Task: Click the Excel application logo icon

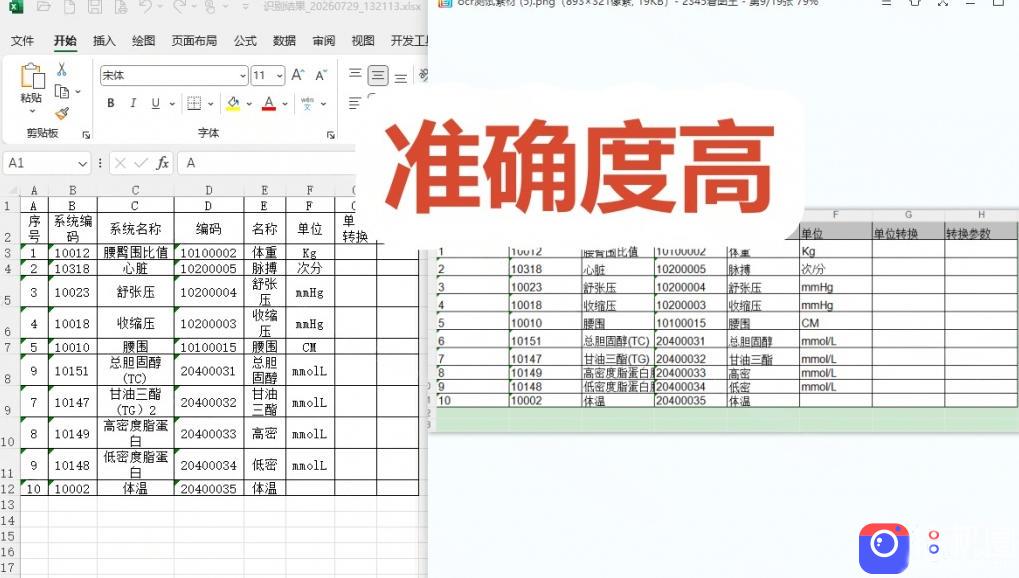Action: (16, 6)
